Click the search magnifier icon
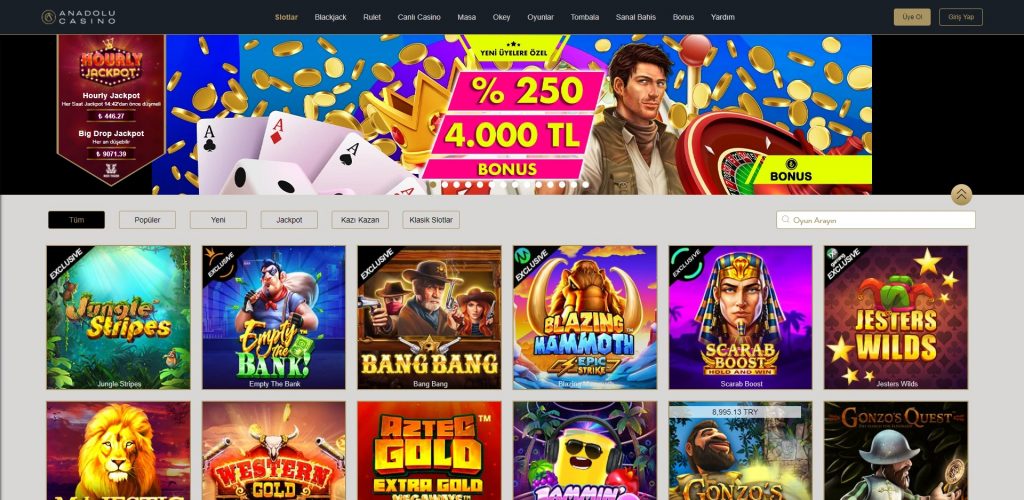 786,220
